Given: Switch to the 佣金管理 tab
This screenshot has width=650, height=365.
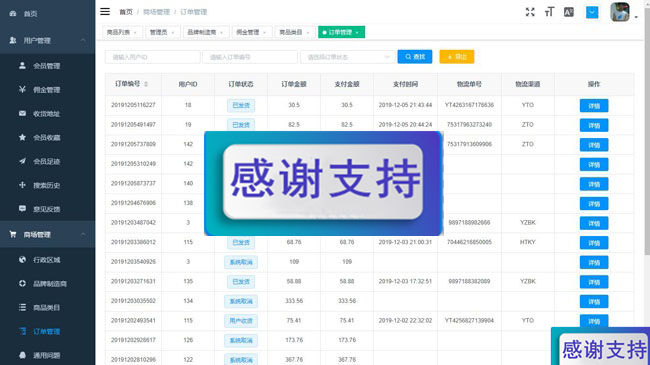Looking at the screenshot, I should click(251, 32).
